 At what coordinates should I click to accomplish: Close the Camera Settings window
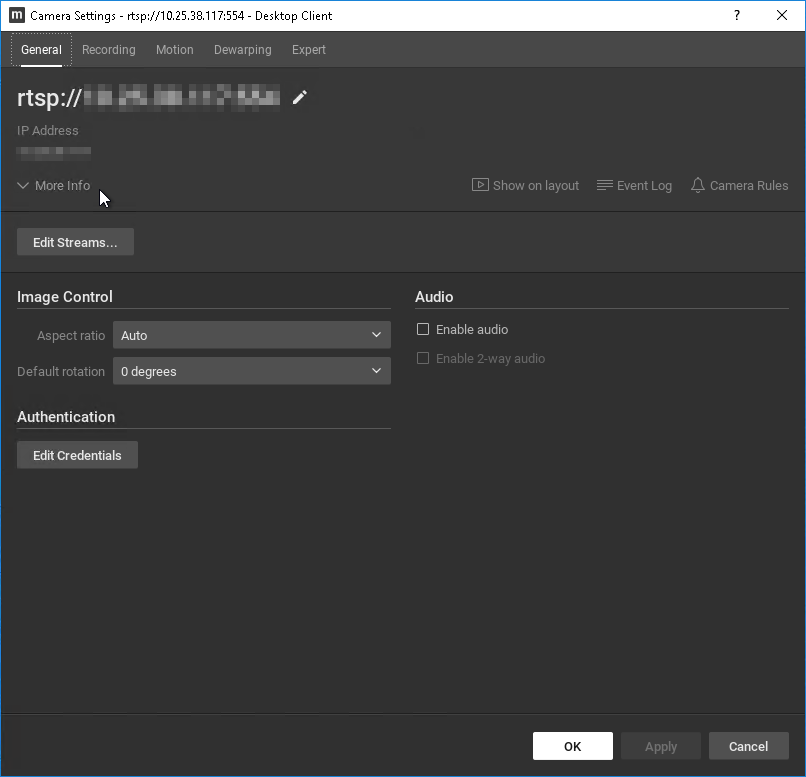coord(782,16)
